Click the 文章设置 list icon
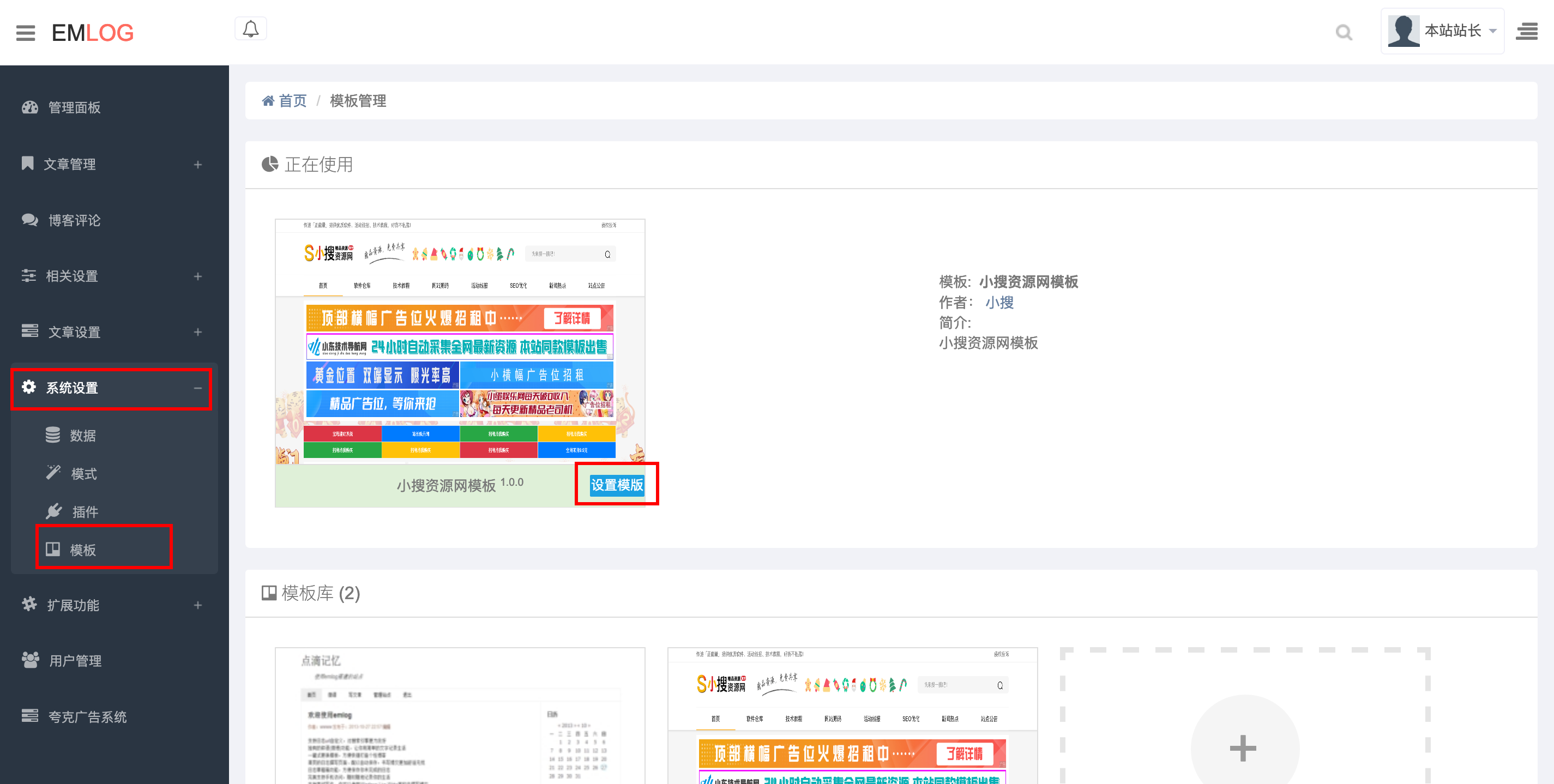The image size is (1554, 784). [30, 331]
